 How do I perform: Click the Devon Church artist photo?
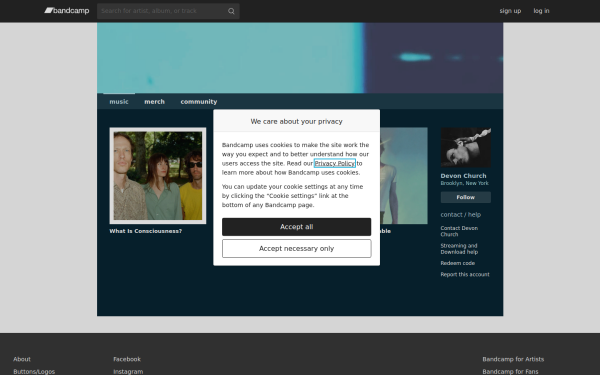coord(466,147)
